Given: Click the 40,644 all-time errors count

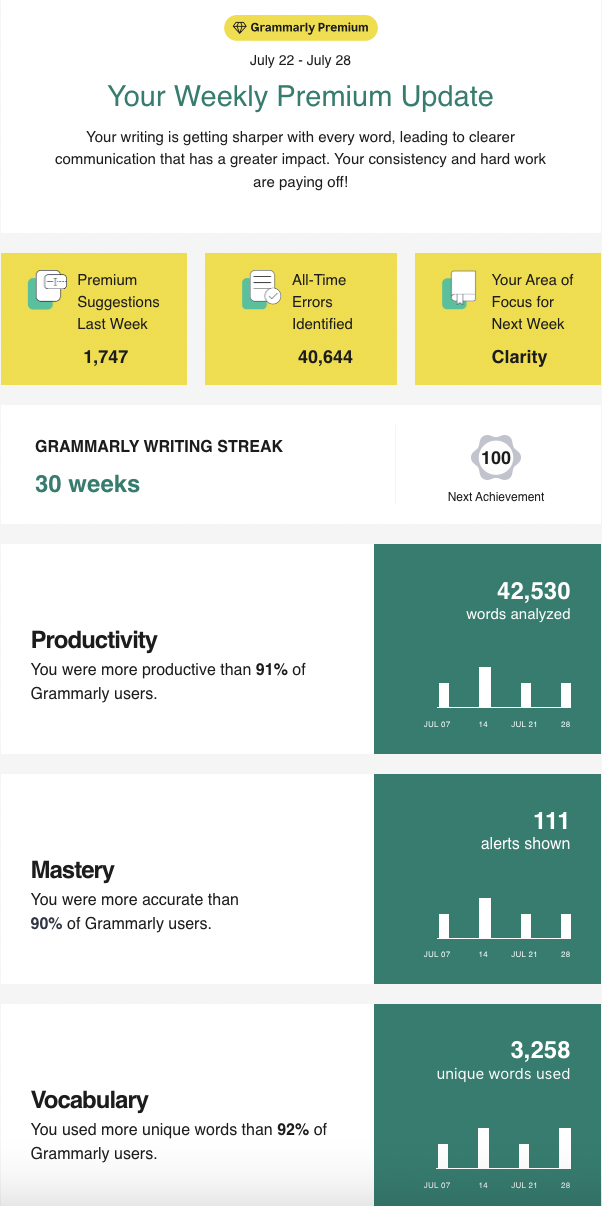Looking at the screenshot, I should (325, 356).
